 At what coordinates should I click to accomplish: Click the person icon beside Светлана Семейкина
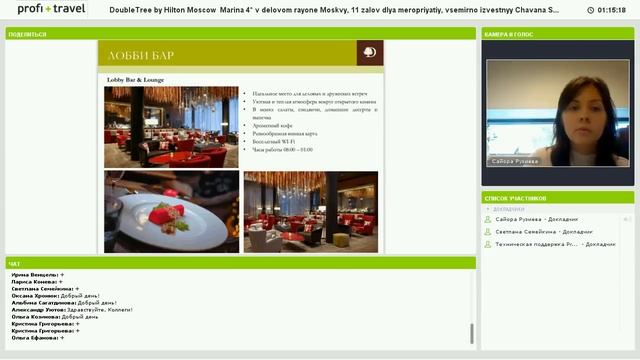click(x=487, y=232)
